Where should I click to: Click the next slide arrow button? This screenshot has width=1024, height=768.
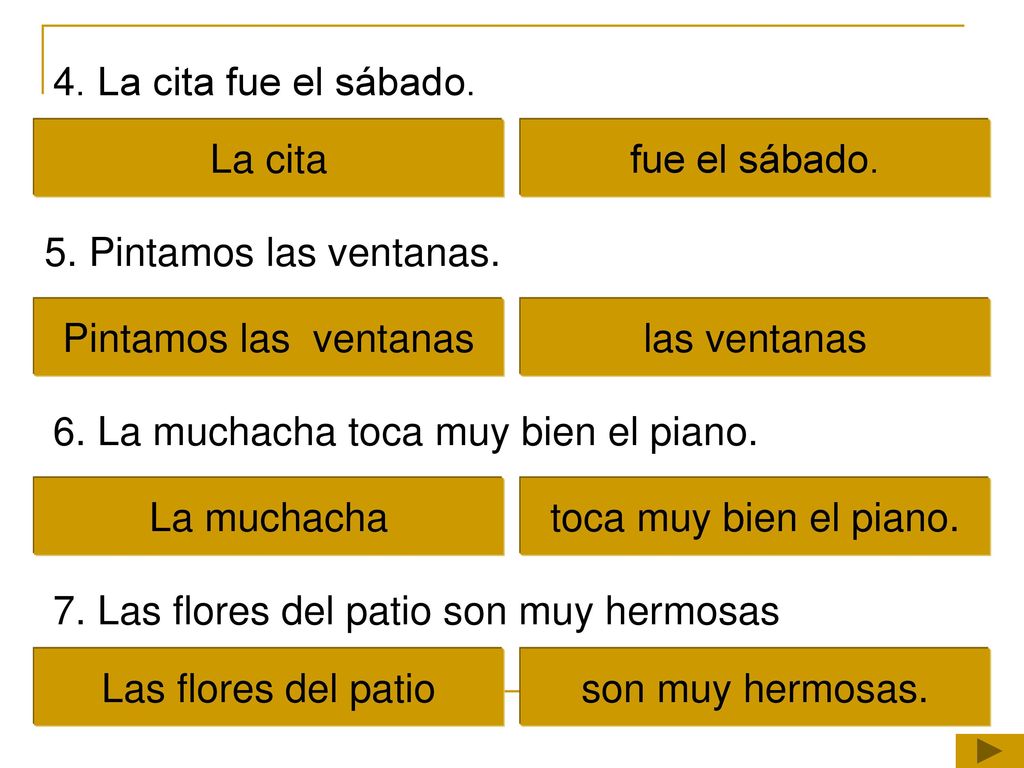(x=989, y=750)
